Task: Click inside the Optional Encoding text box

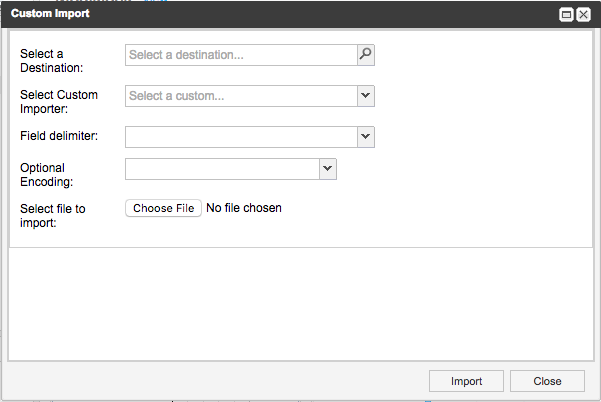Action: click(221, 169)
